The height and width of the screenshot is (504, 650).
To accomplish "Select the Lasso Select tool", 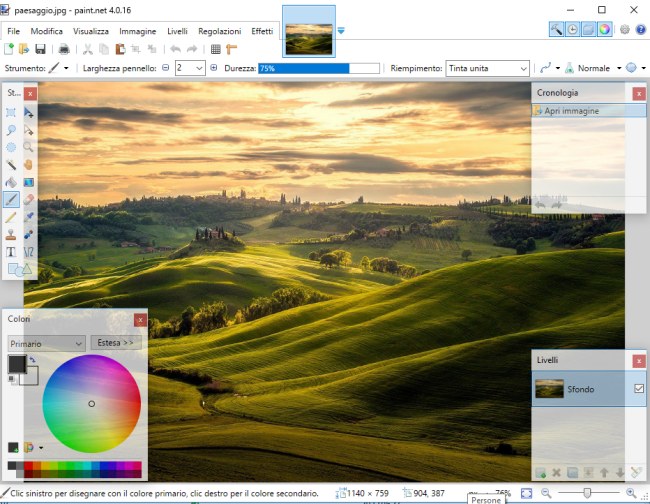I will pos(11,130).
